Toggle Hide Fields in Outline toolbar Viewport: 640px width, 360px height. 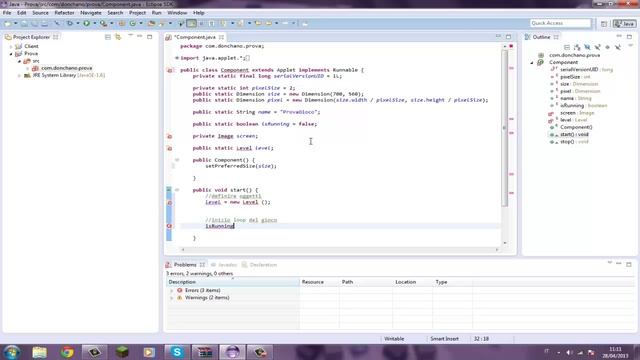coord(587,47)
